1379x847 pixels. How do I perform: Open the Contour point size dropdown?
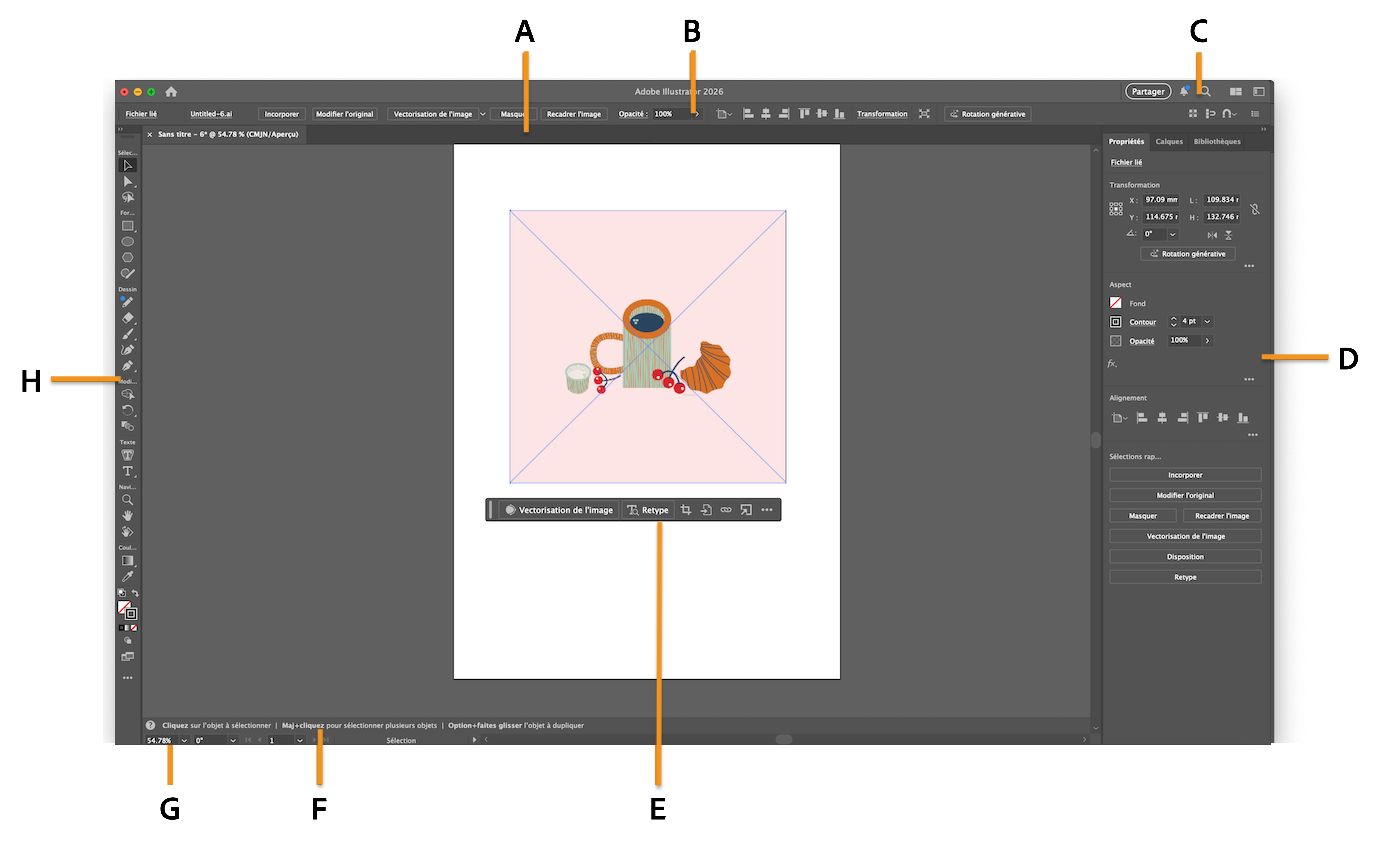(1207, 321)
